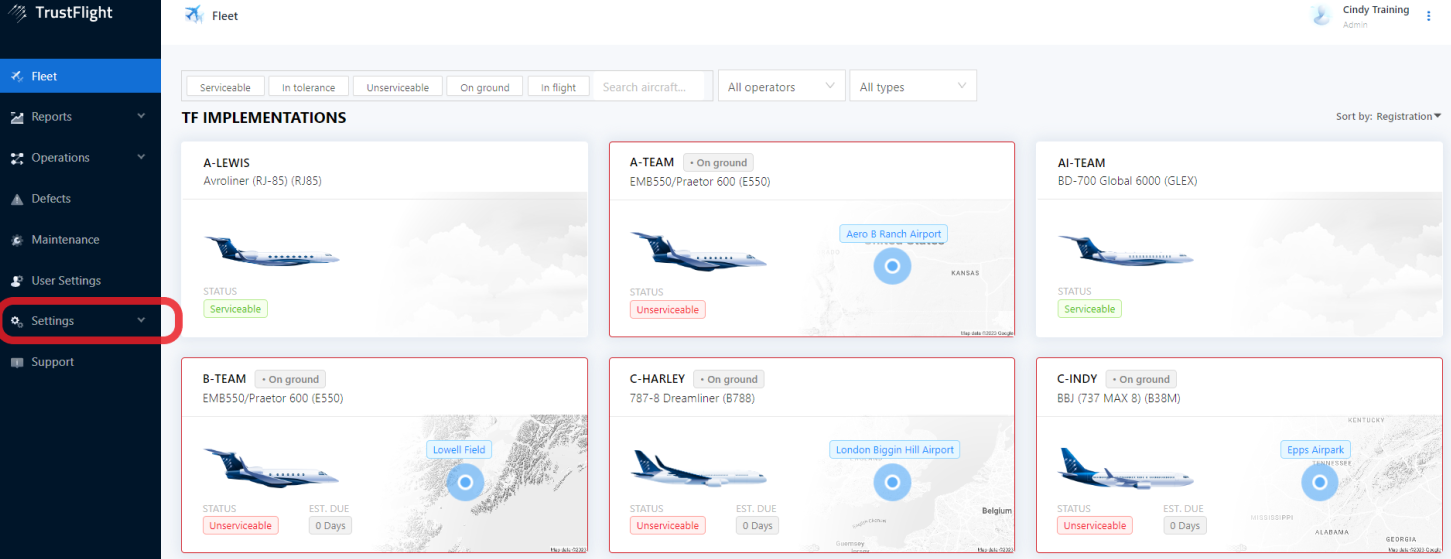Click the Epps Airpark location label
The height and width of the screenshot is (559, 1451).
pyautogui.click(x=1315, y=450)
